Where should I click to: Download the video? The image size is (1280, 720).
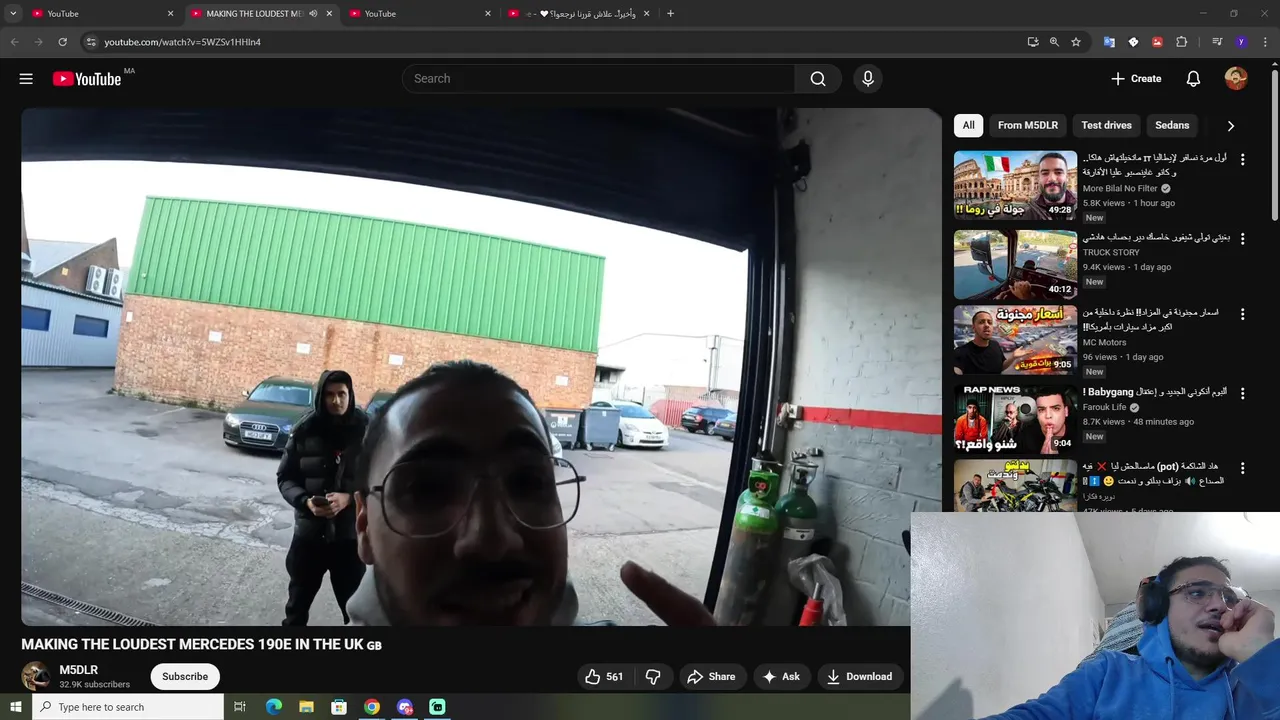click(859, 677)
